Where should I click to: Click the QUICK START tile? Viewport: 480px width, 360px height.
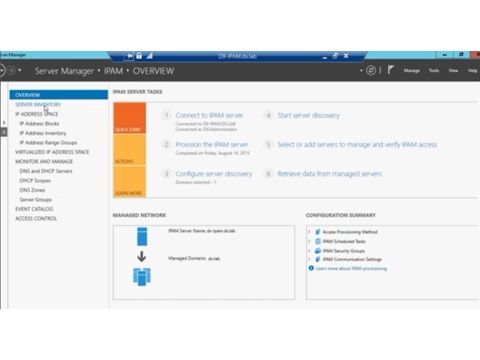point(130,118)
